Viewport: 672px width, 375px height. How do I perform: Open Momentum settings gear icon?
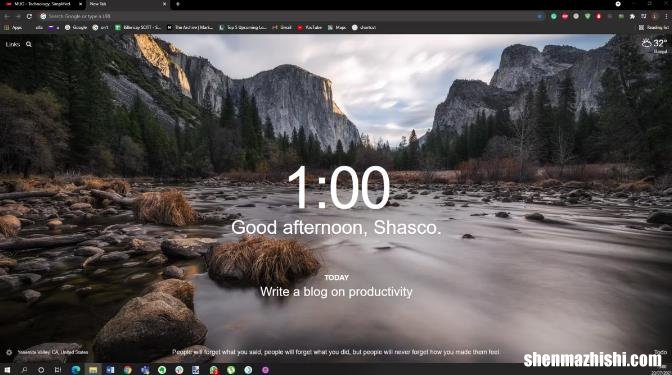tap(9, 353)
